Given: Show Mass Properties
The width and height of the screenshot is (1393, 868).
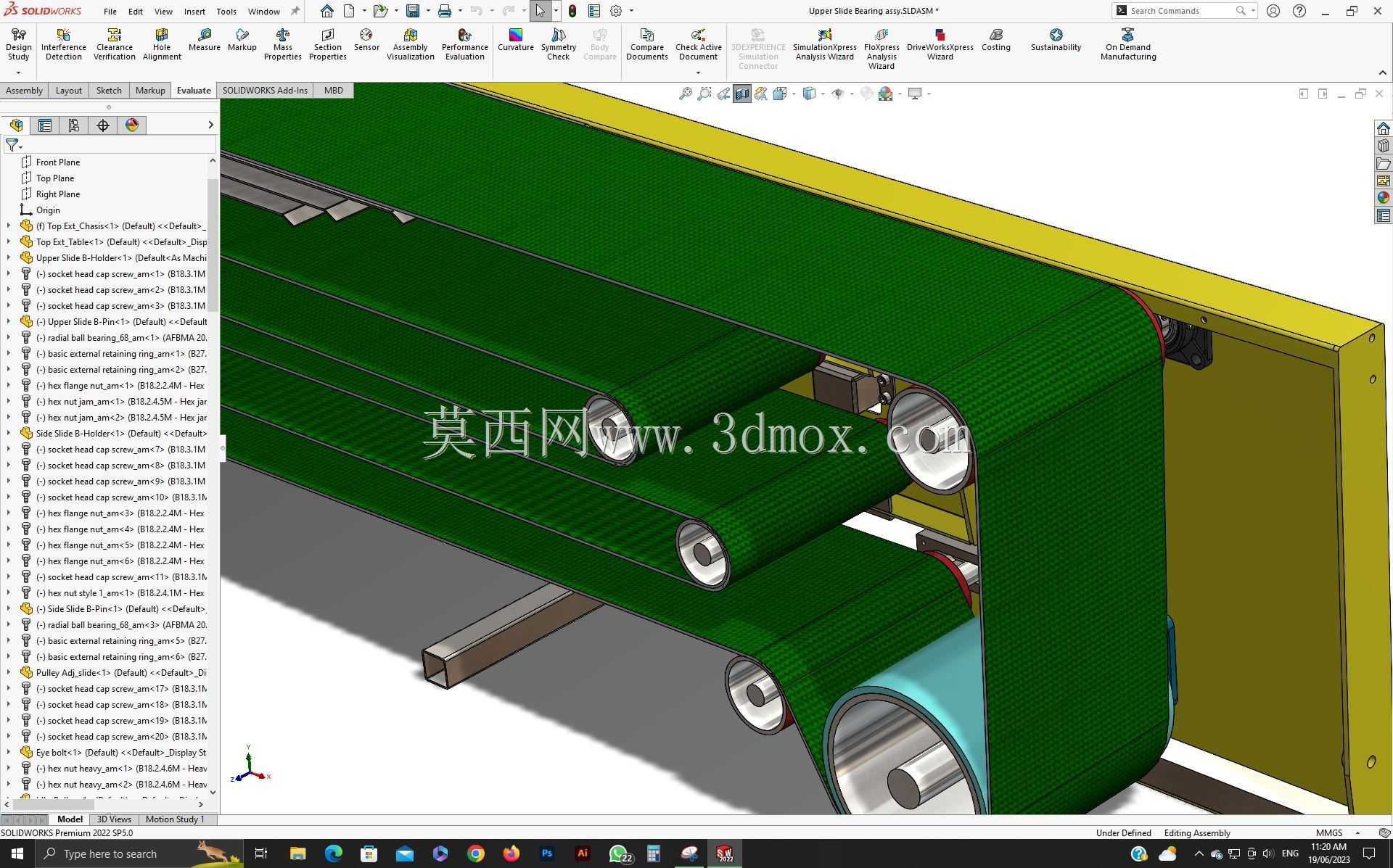Looking at the screenshot, I should (x=282, y=45).
